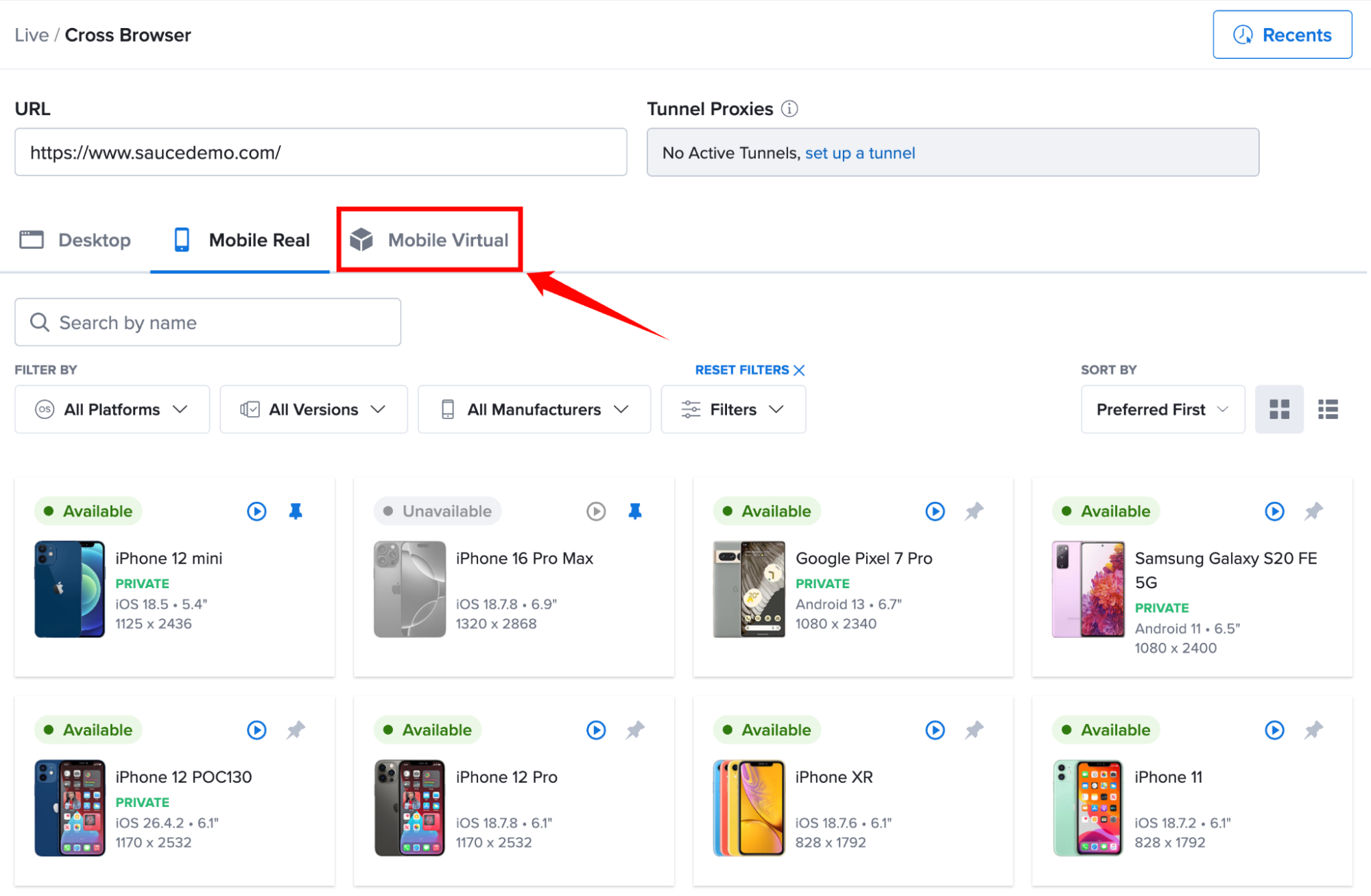
Task: Open the All Versions filter dropdown
Action: click(313, 409)
